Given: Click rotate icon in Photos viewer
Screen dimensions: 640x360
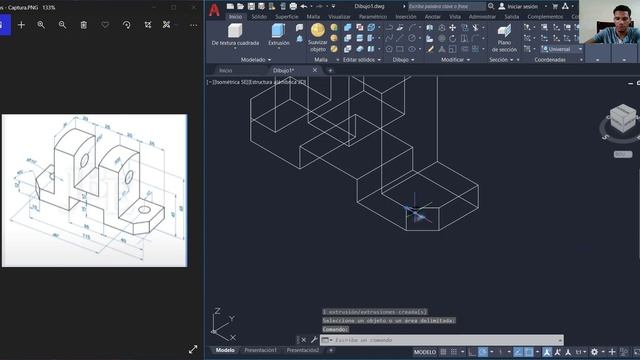Looking at the screenshot, I should tap(127, 25).
